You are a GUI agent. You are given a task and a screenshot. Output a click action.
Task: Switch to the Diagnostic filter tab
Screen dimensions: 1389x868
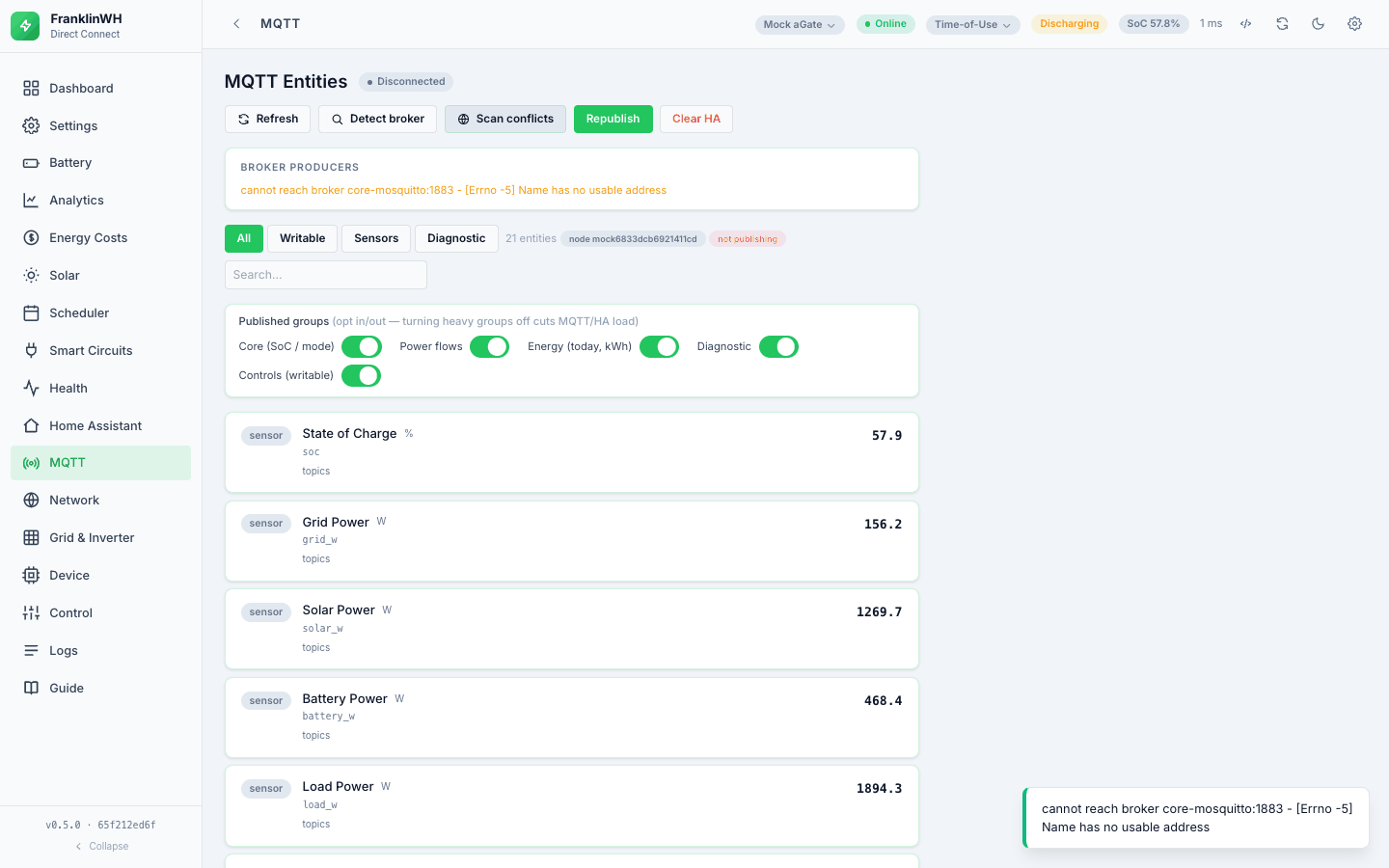coord(456,239)
